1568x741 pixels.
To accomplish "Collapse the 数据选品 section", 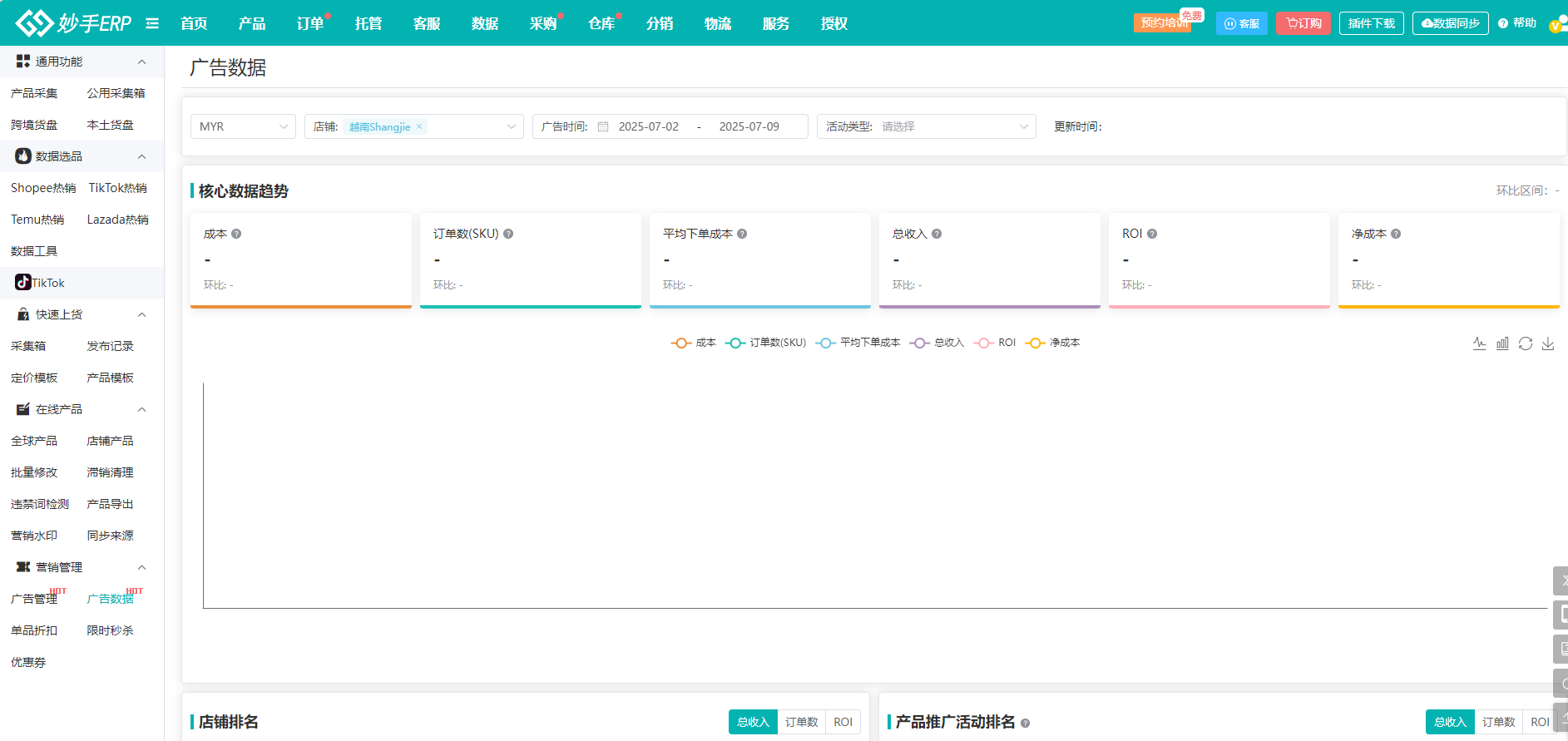I will tap(141, 156).
